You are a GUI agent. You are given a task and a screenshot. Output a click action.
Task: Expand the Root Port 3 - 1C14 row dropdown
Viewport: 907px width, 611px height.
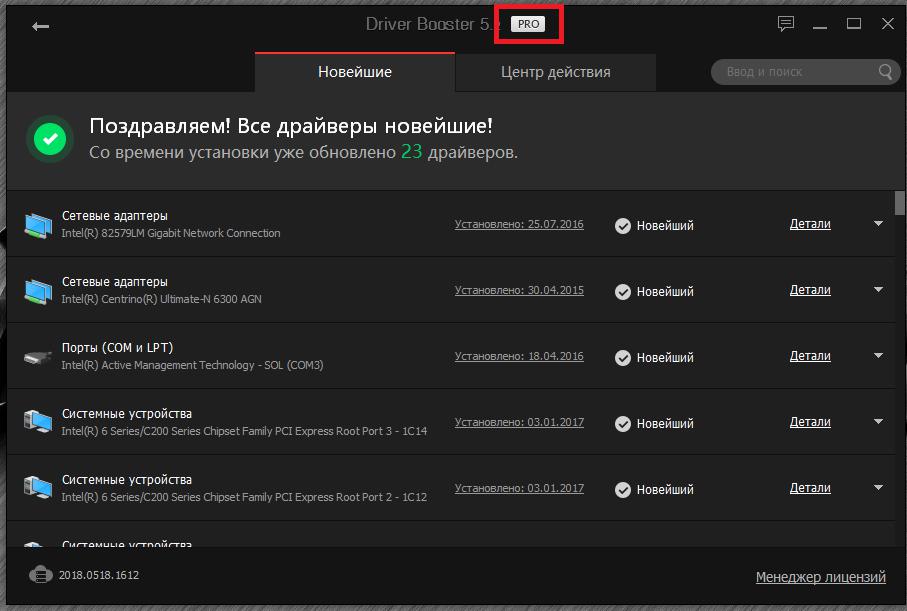click(x=878, y=421)
